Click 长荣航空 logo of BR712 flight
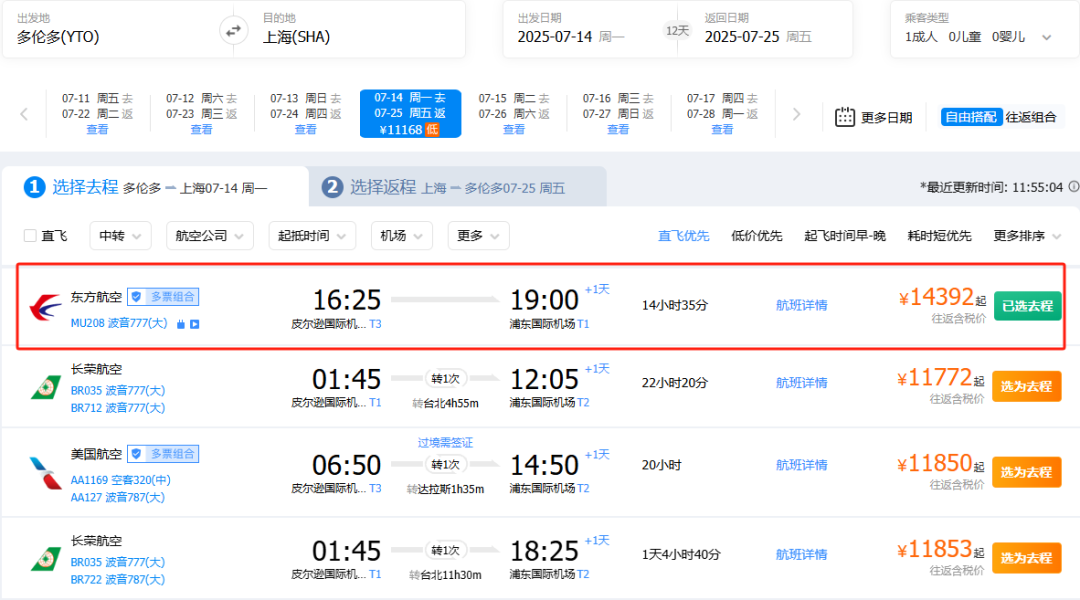The image size is (1080, 600). click(45, 387)
